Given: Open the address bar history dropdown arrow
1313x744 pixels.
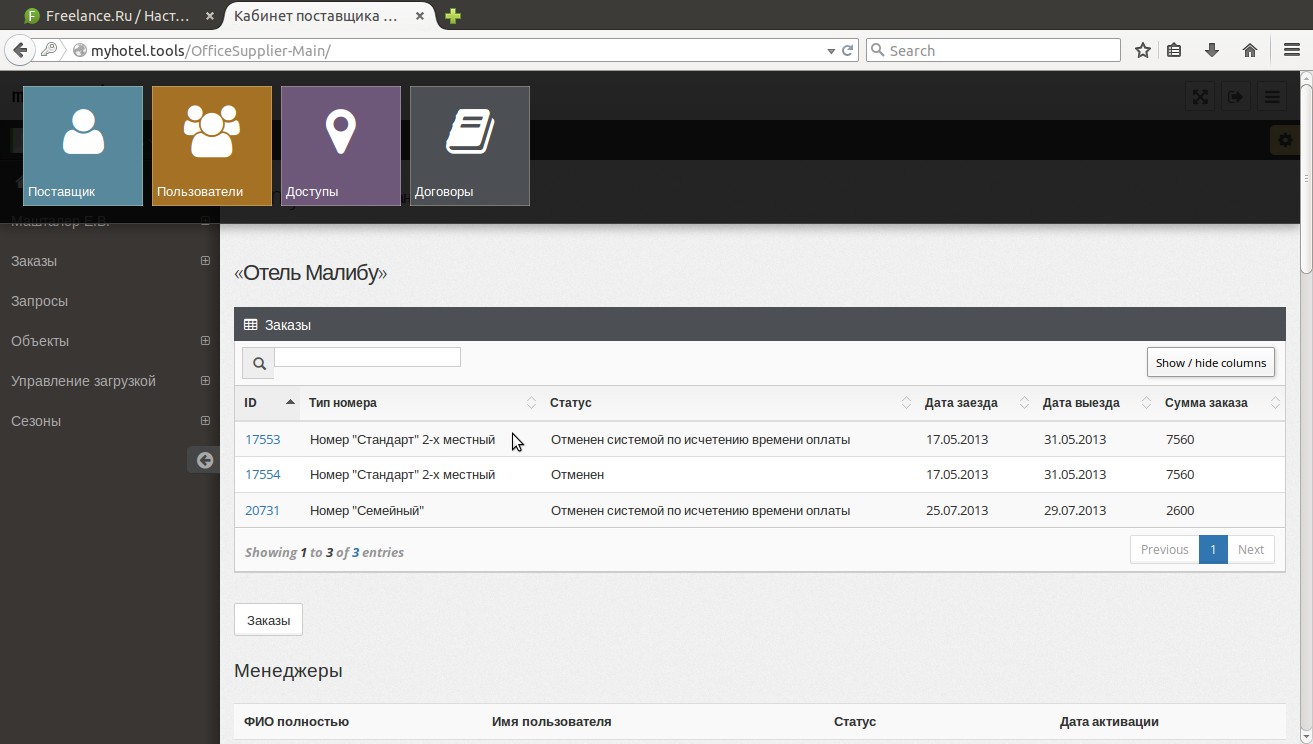Looking at the screenshot, I should pos(831,50).
